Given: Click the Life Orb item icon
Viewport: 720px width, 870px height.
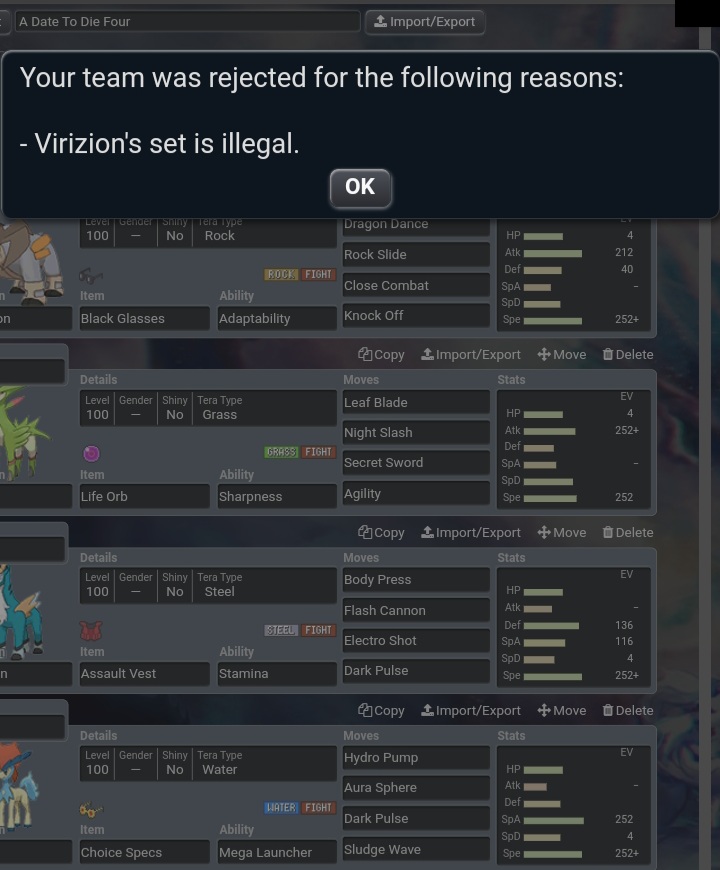Looking at the screenshot, I should click(91, 453).
